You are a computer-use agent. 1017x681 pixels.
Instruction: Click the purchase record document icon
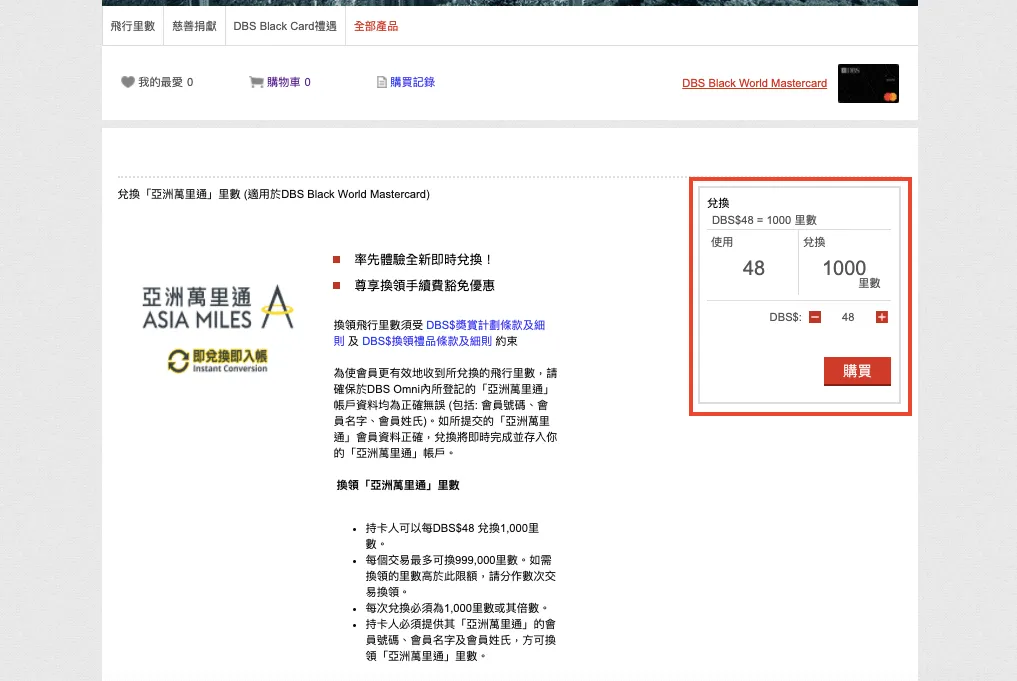381,82
